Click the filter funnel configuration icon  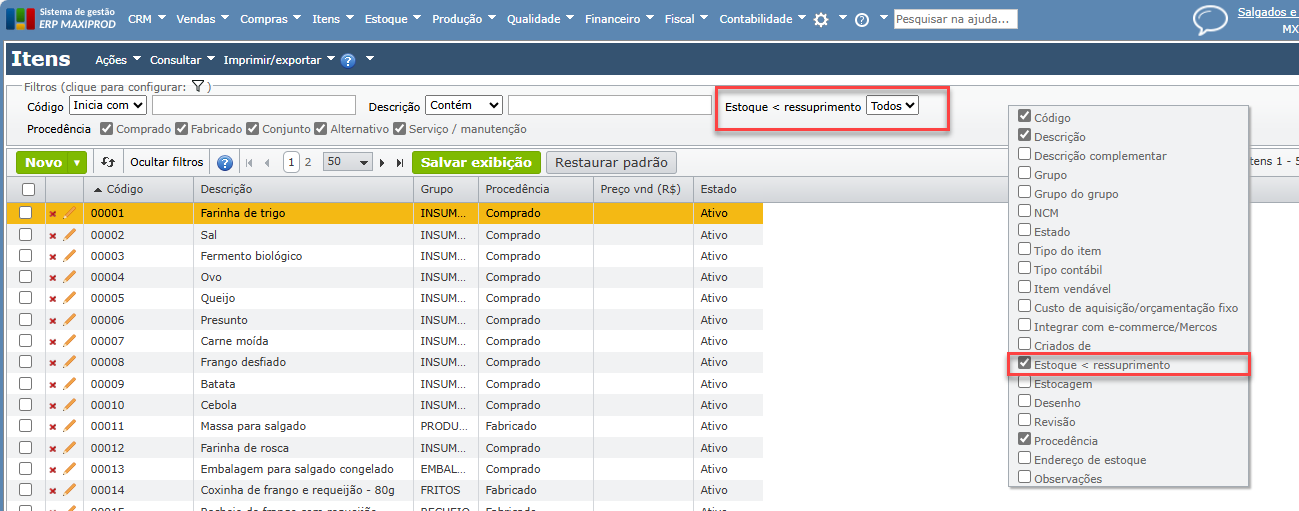[x=198, y=87]
